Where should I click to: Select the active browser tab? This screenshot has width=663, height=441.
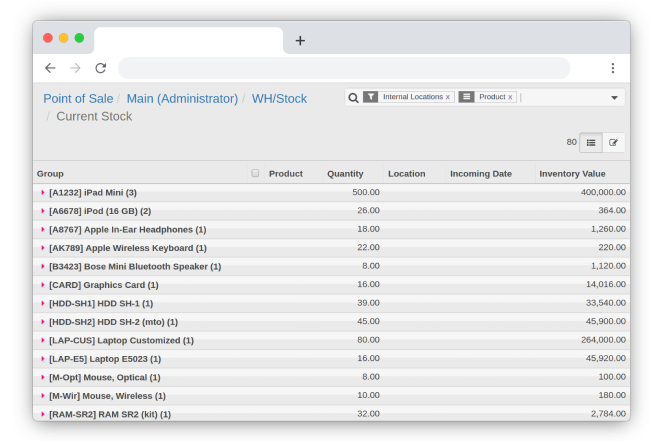pos(189,41)
